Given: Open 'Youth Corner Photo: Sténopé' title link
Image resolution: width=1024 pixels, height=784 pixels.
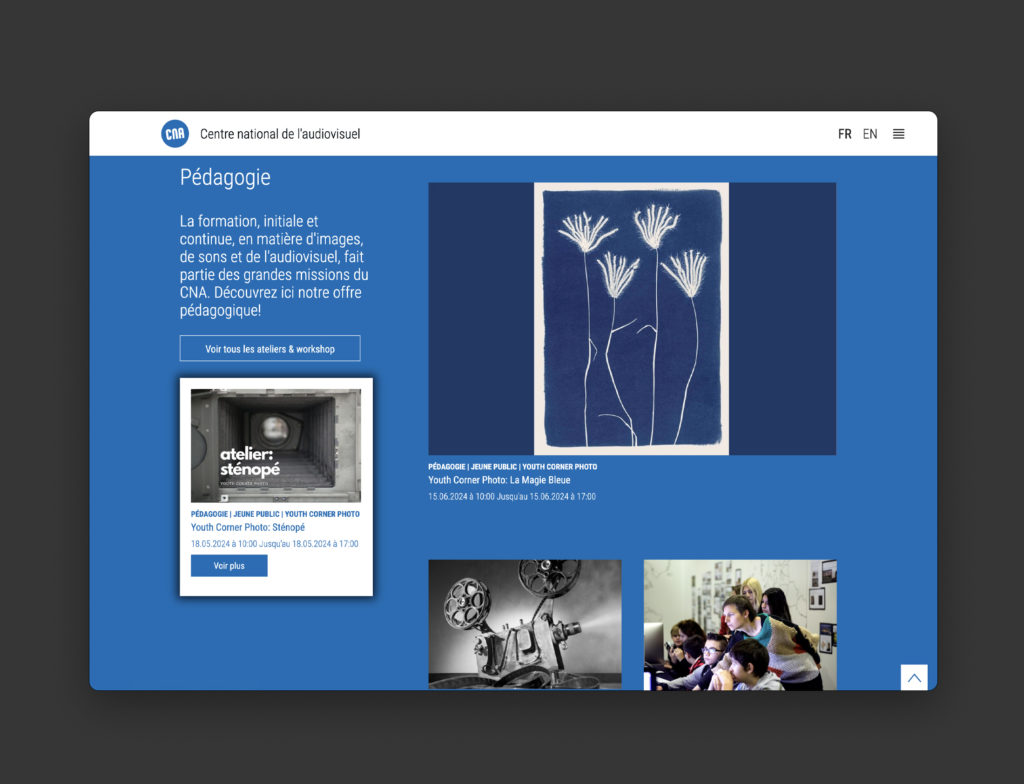Looking at the screenshot, I should [248, 527].
